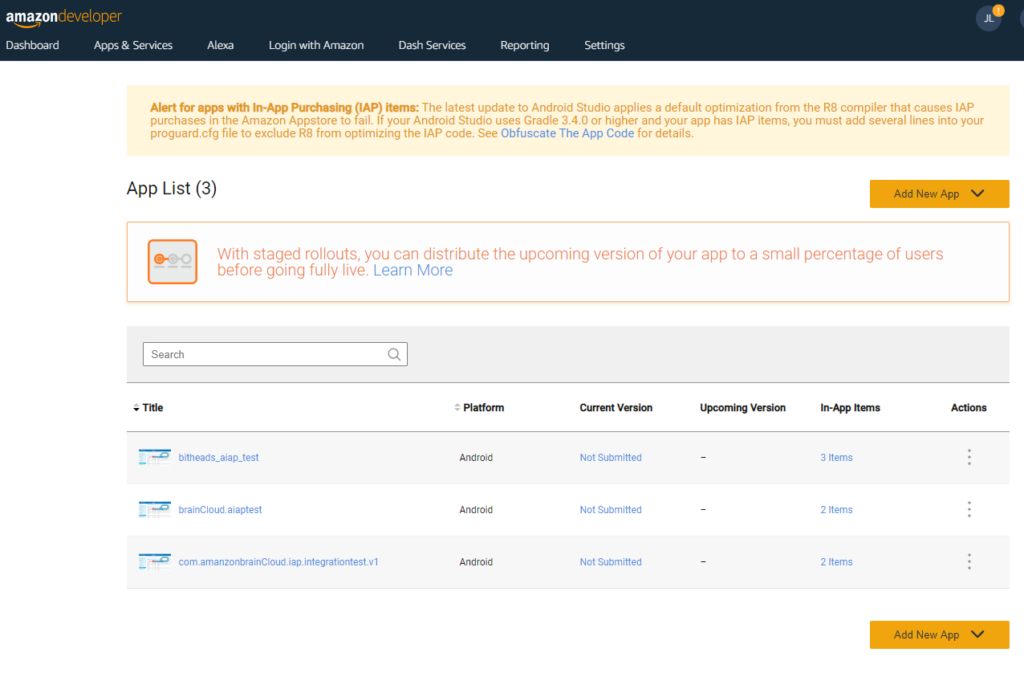The width and height of the screenshot is (1024, 673).
Task: Open the Reporting menu
Action: [x=524, y=45]
